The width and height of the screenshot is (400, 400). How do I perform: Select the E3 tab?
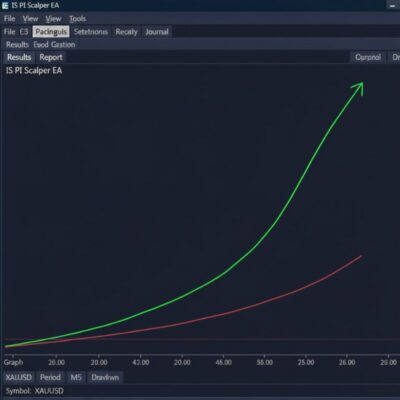tap(24, 32)
